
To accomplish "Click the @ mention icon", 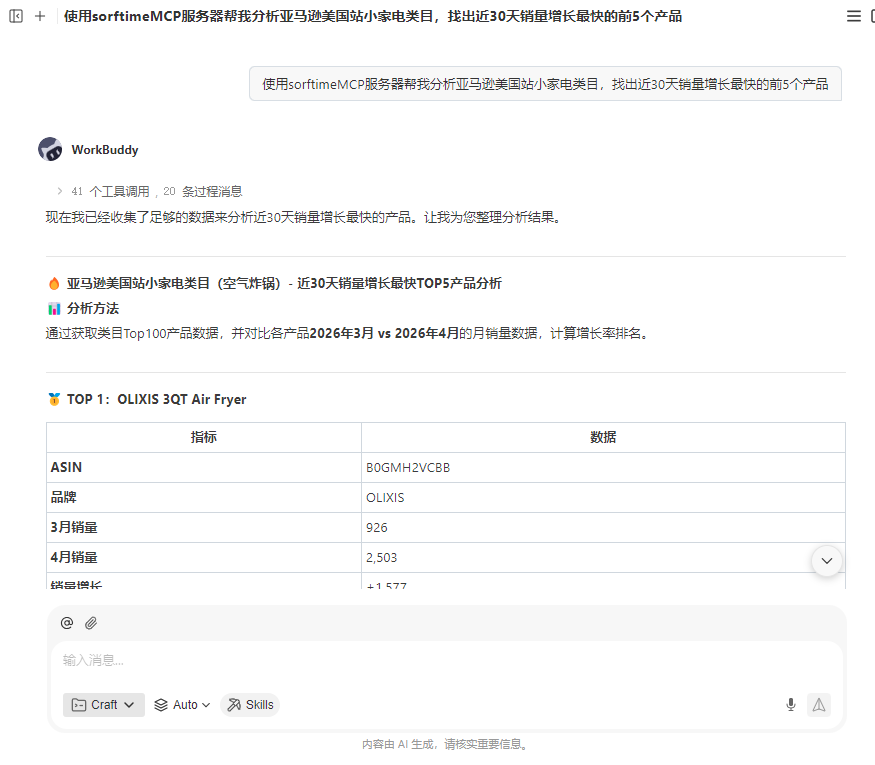I will 67,623.
